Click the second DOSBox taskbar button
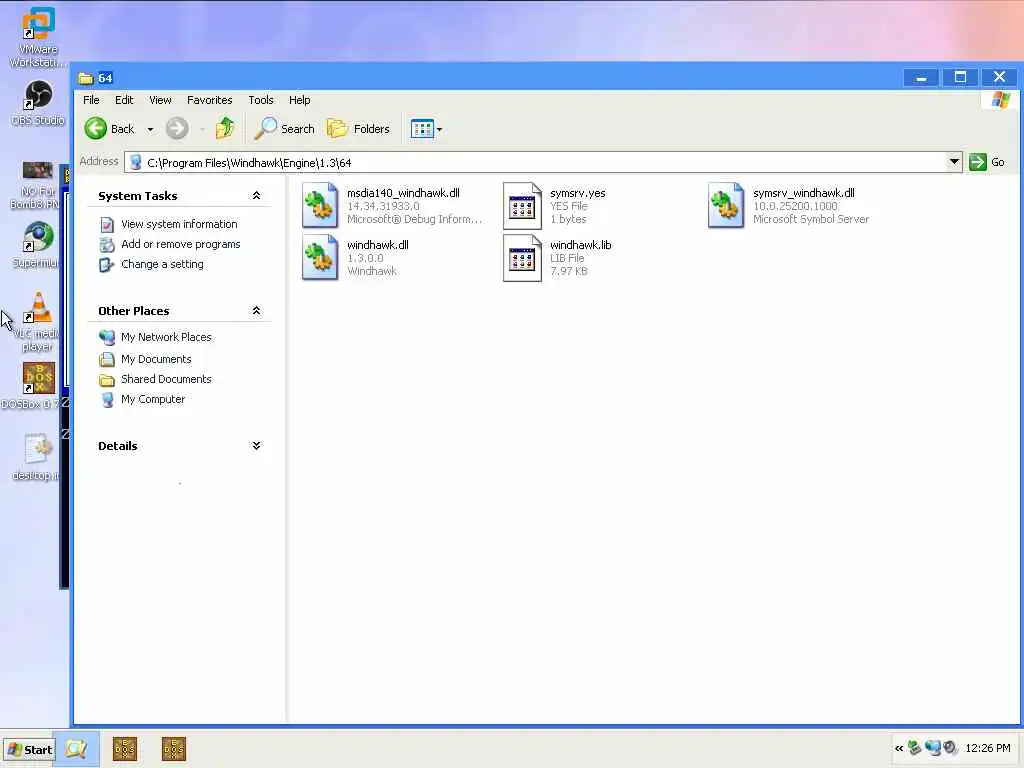Image resolution: width=1024 pixels, height=768 pixels. point(174,749)
